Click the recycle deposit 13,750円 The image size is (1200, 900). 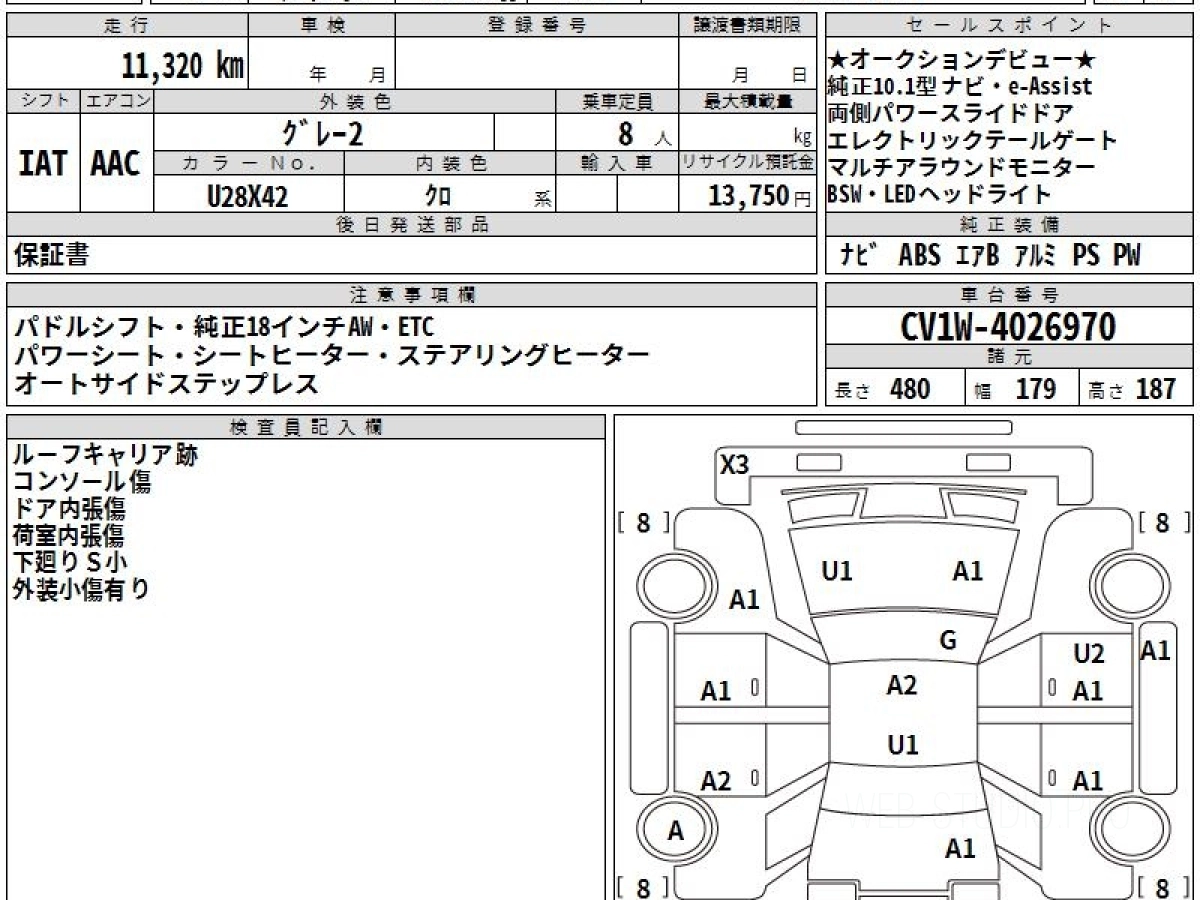[x=760, y=197]
